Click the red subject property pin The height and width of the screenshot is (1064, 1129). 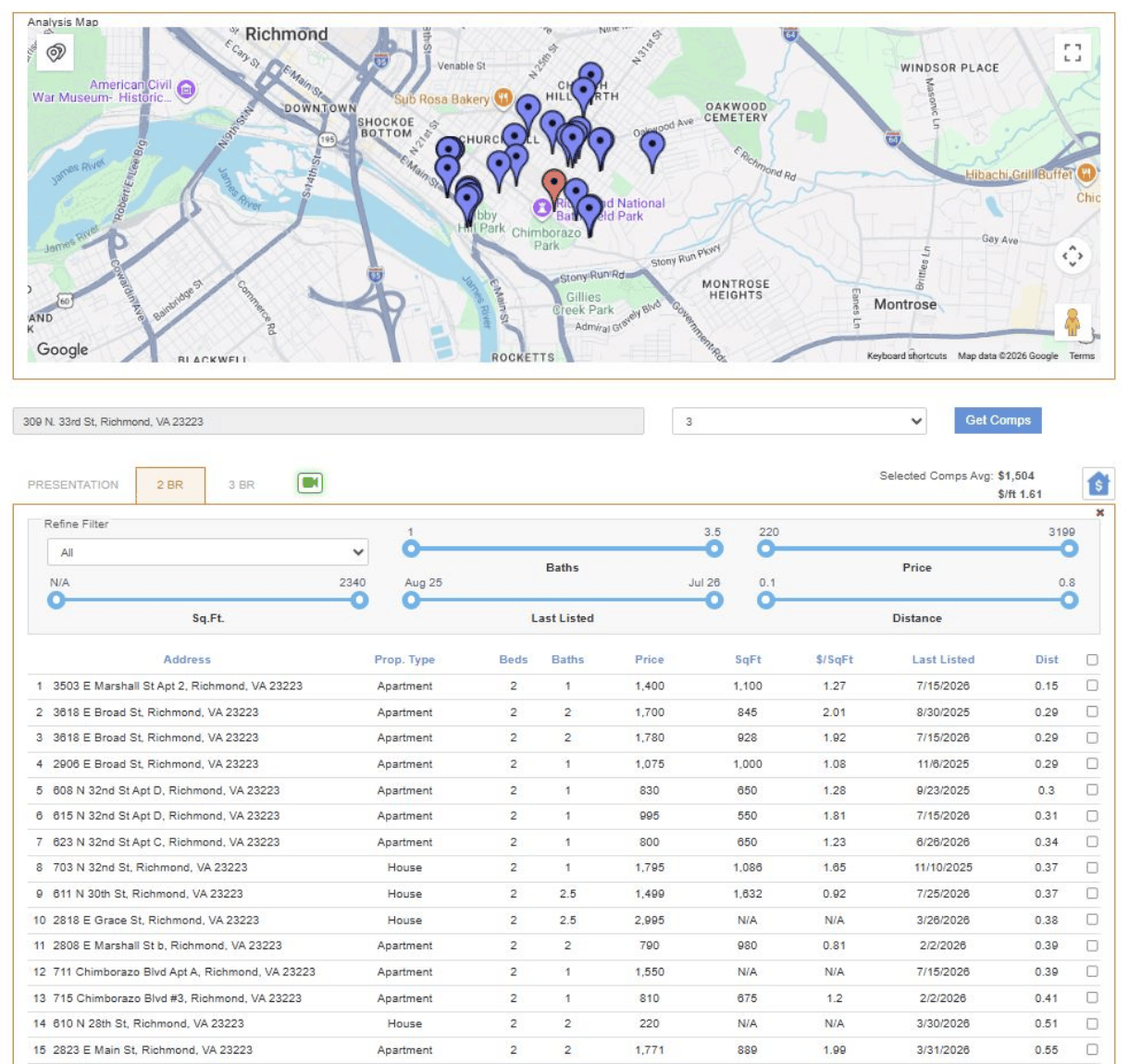point(553,188)
